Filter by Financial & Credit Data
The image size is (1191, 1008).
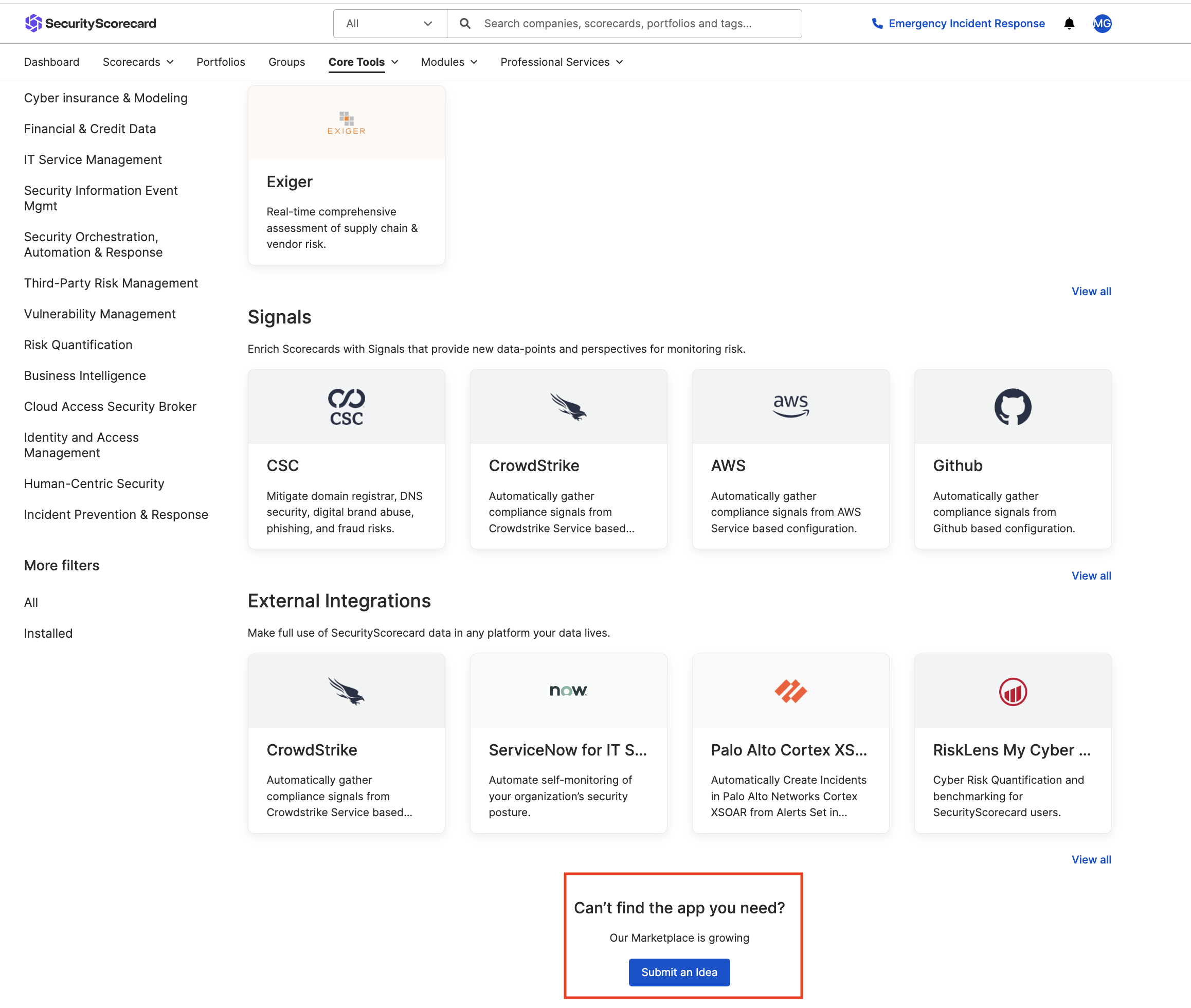pyautogui.click(x=89, y=129)
